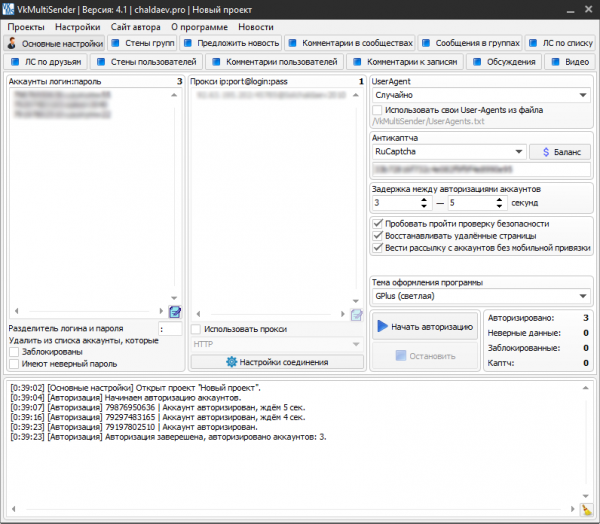Open the Видео tab

570,62
